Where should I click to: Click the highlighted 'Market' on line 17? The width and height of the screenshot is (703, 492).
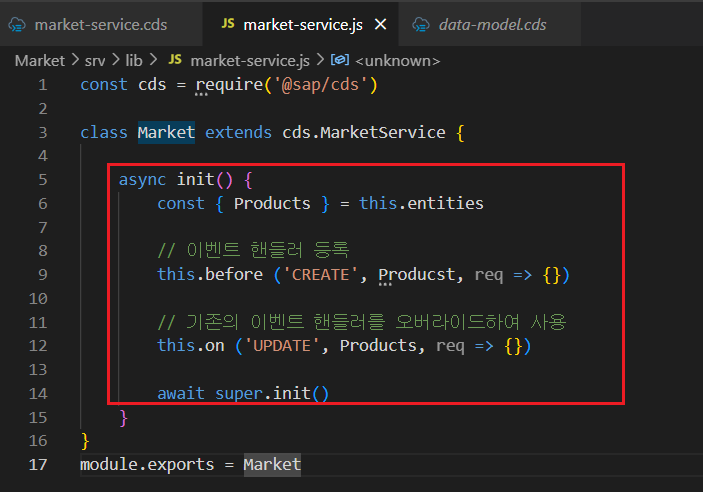pos(272,464)
